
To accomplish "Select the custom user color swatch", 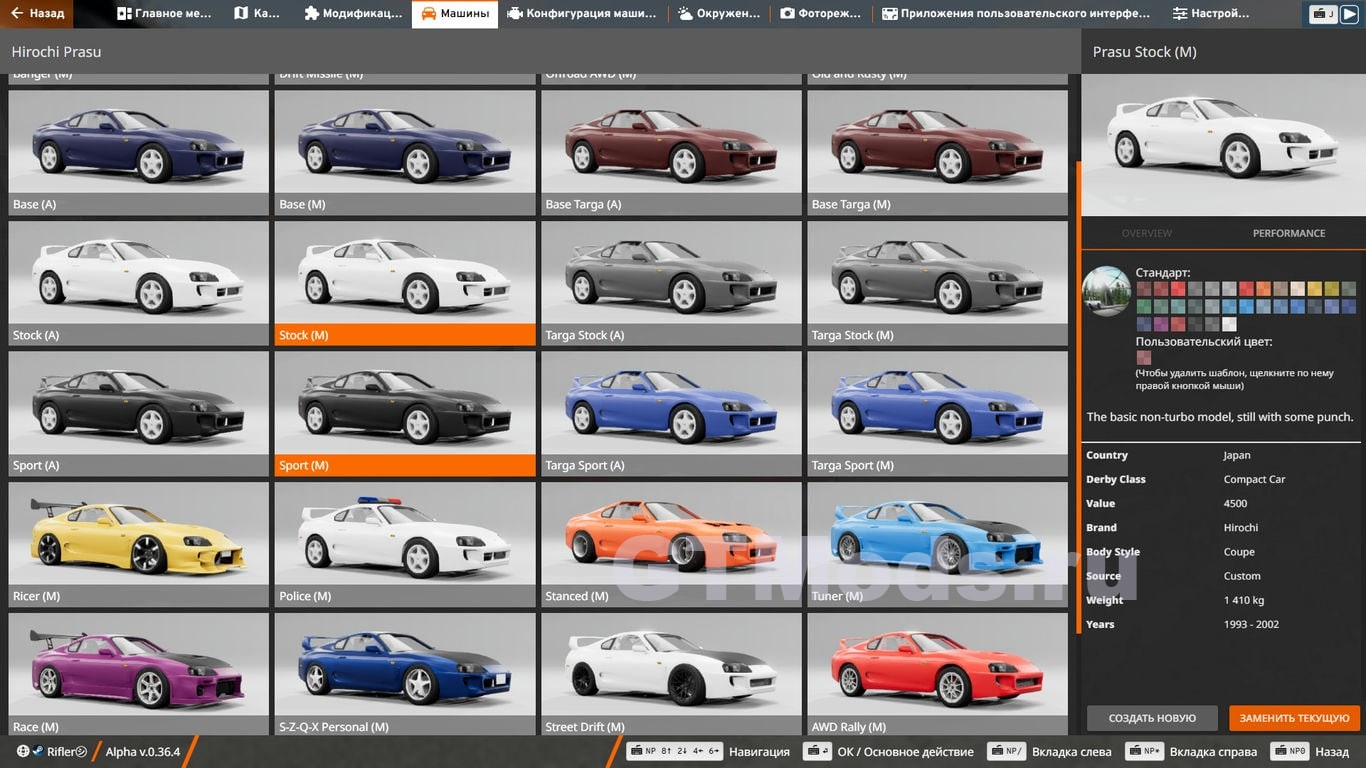I will (x=1143, y=358).
